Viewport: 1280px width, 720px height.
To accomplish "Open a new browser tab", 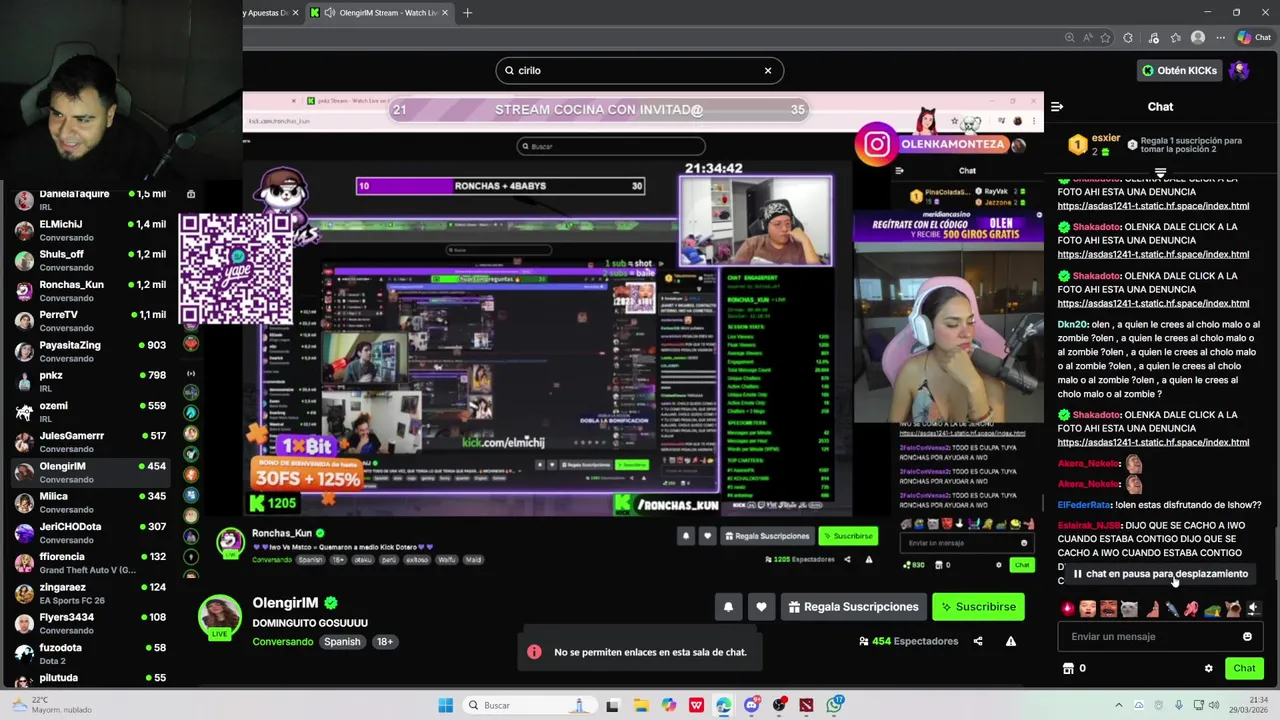I will pyautogui.click(x=467, y=13).
